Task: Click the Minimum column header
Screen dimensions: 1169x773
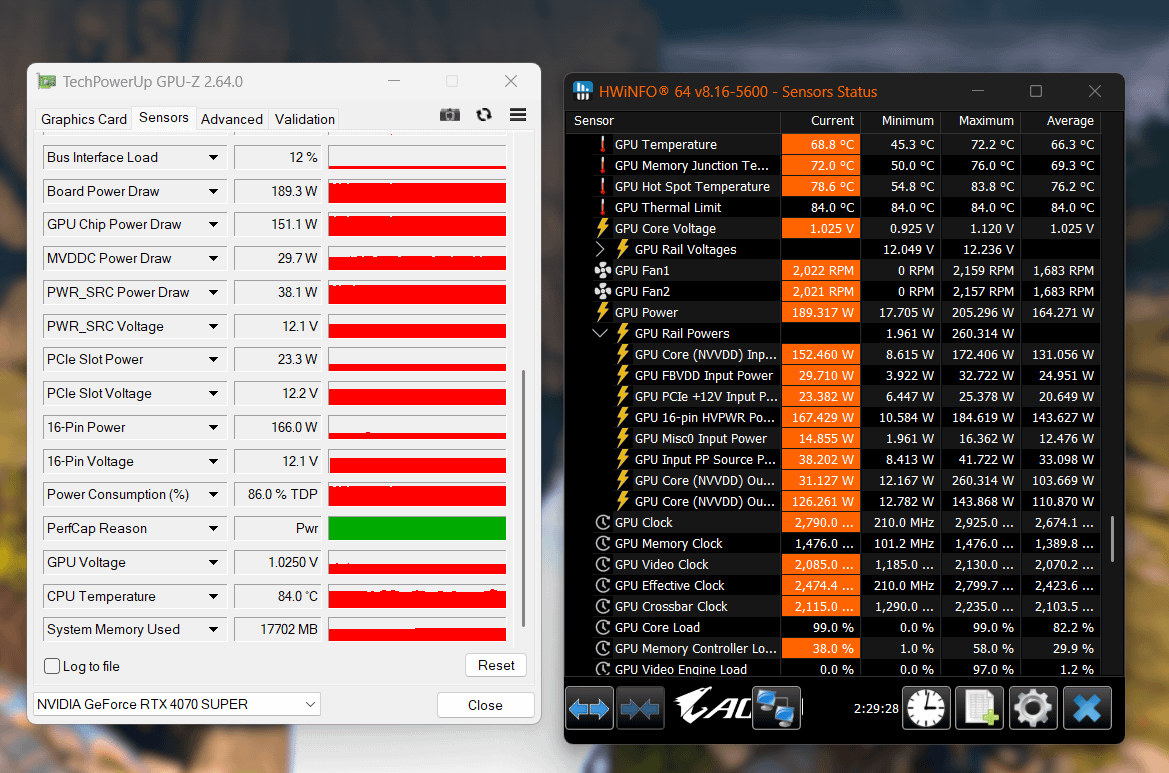Action: point(900,121)
